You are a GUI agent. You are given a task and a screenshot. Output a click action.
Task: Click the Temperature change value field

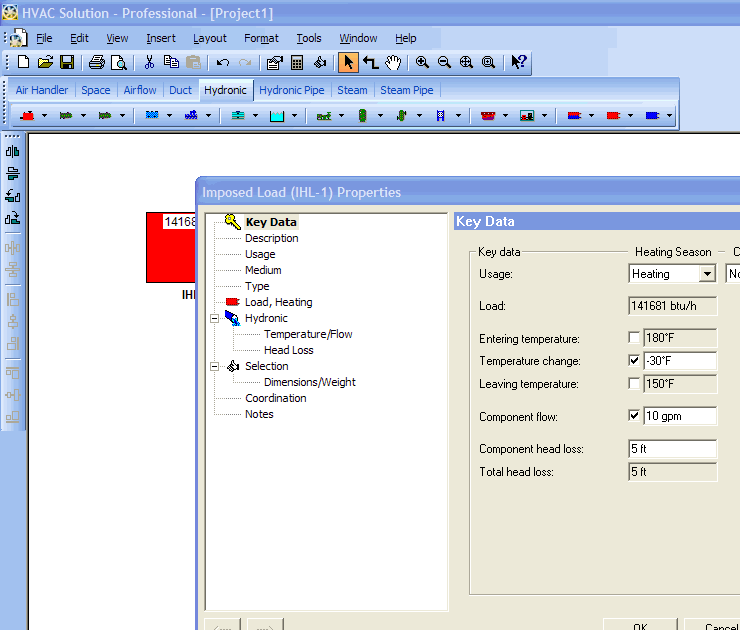[x=680, y=361]
